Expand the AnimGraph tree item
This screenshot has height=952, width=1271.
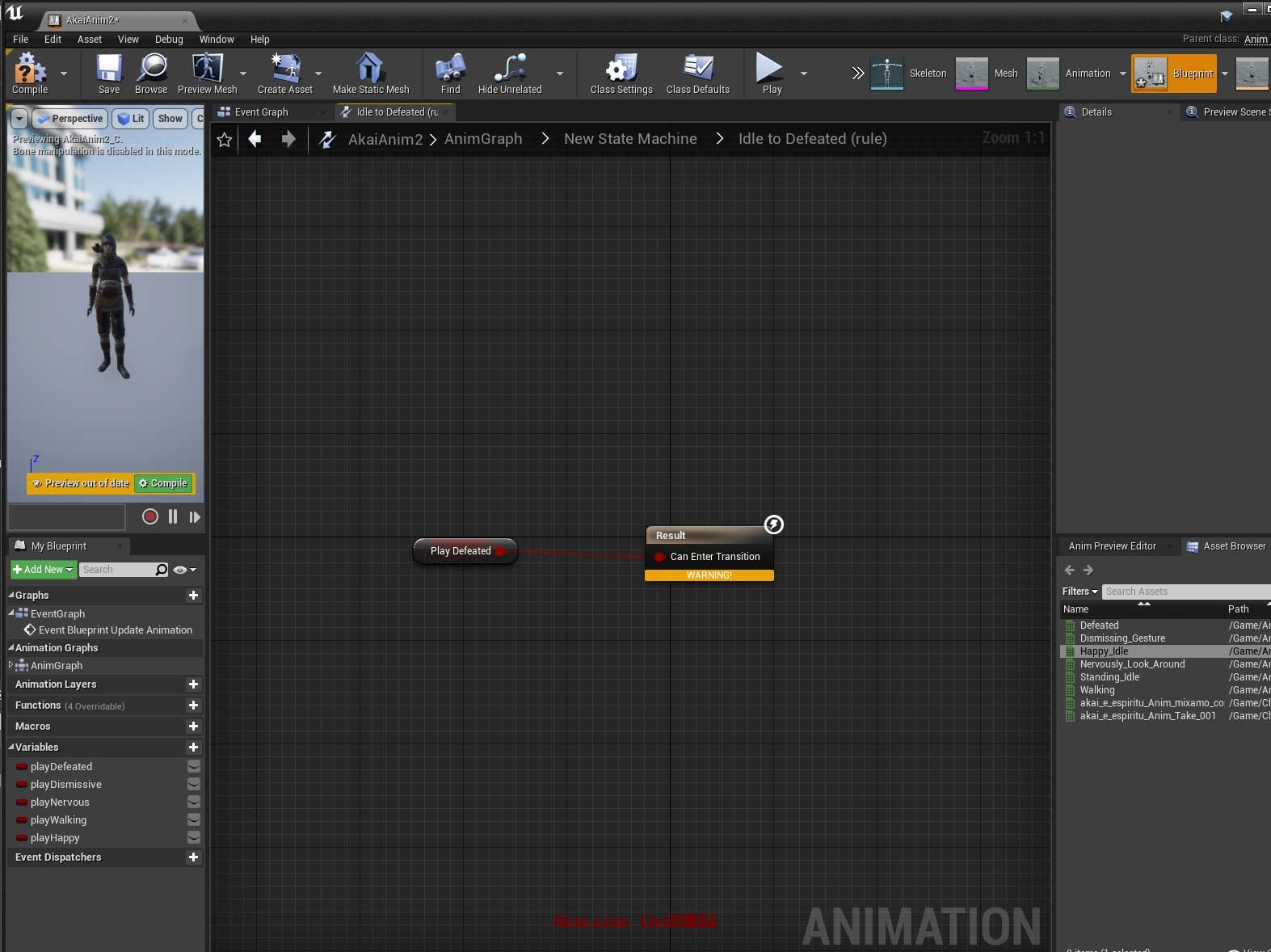tap(11, 665)
